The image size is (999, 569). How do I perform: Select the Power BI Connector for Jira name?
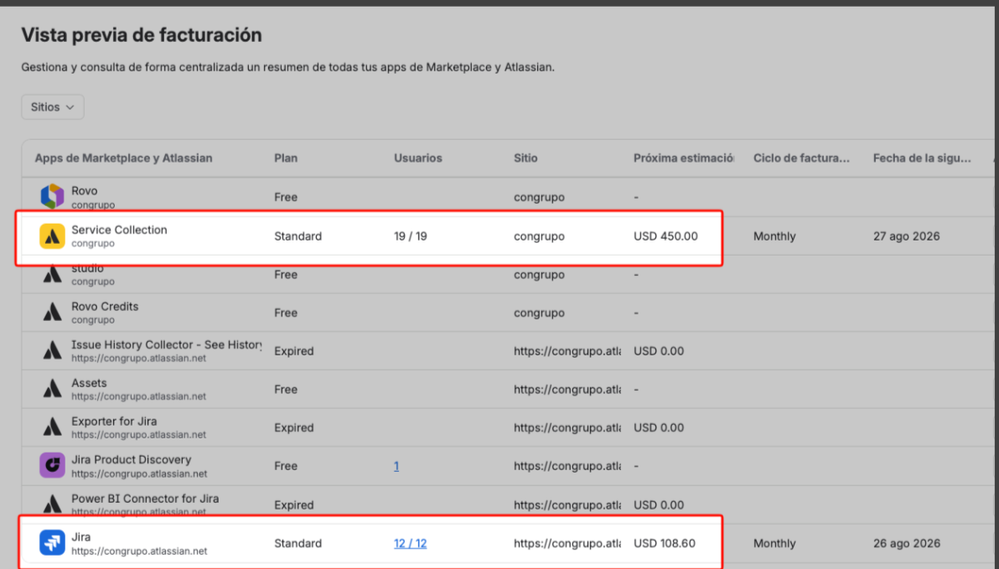(145, 498)
